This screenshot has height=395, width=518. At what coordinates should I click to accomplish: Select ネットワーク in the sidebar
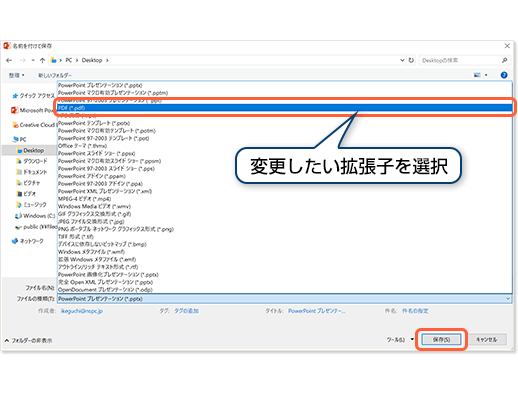tap(28, 241)
